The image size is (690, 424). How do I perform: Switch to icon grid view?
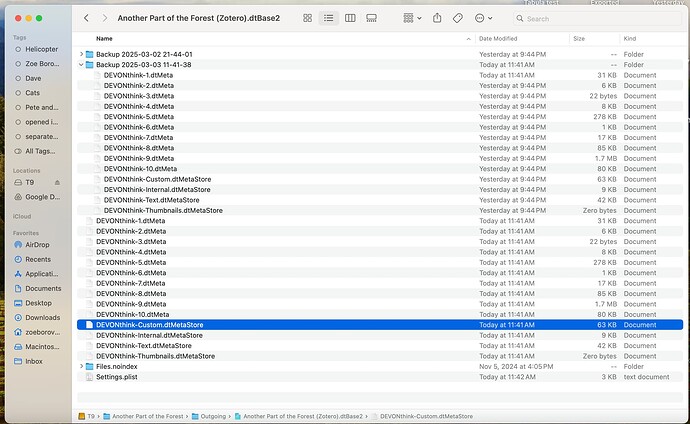coord(306,18)
